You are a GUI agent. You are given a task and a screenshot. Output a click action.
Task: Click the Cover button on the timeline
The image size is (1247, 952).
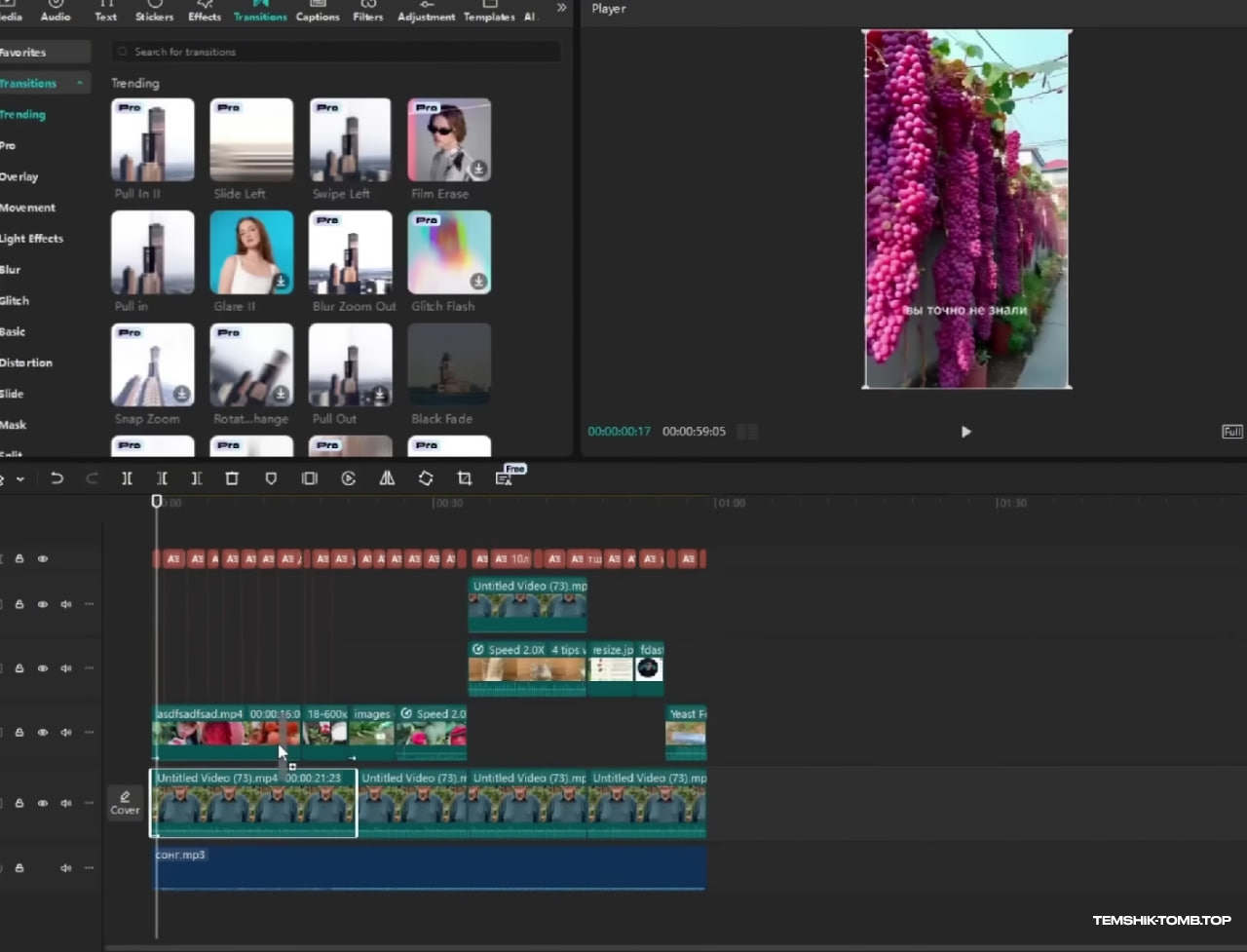coord(125,803)
